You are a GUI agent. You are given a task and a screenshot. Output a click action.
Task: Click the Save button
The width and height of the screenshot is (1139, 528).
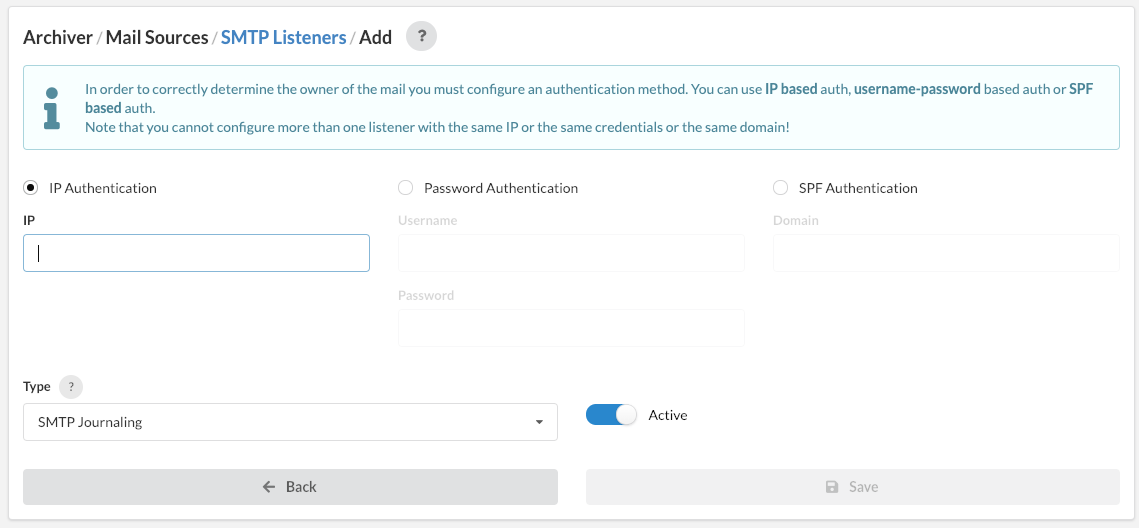pyautogui.click(x=853, y=487)
